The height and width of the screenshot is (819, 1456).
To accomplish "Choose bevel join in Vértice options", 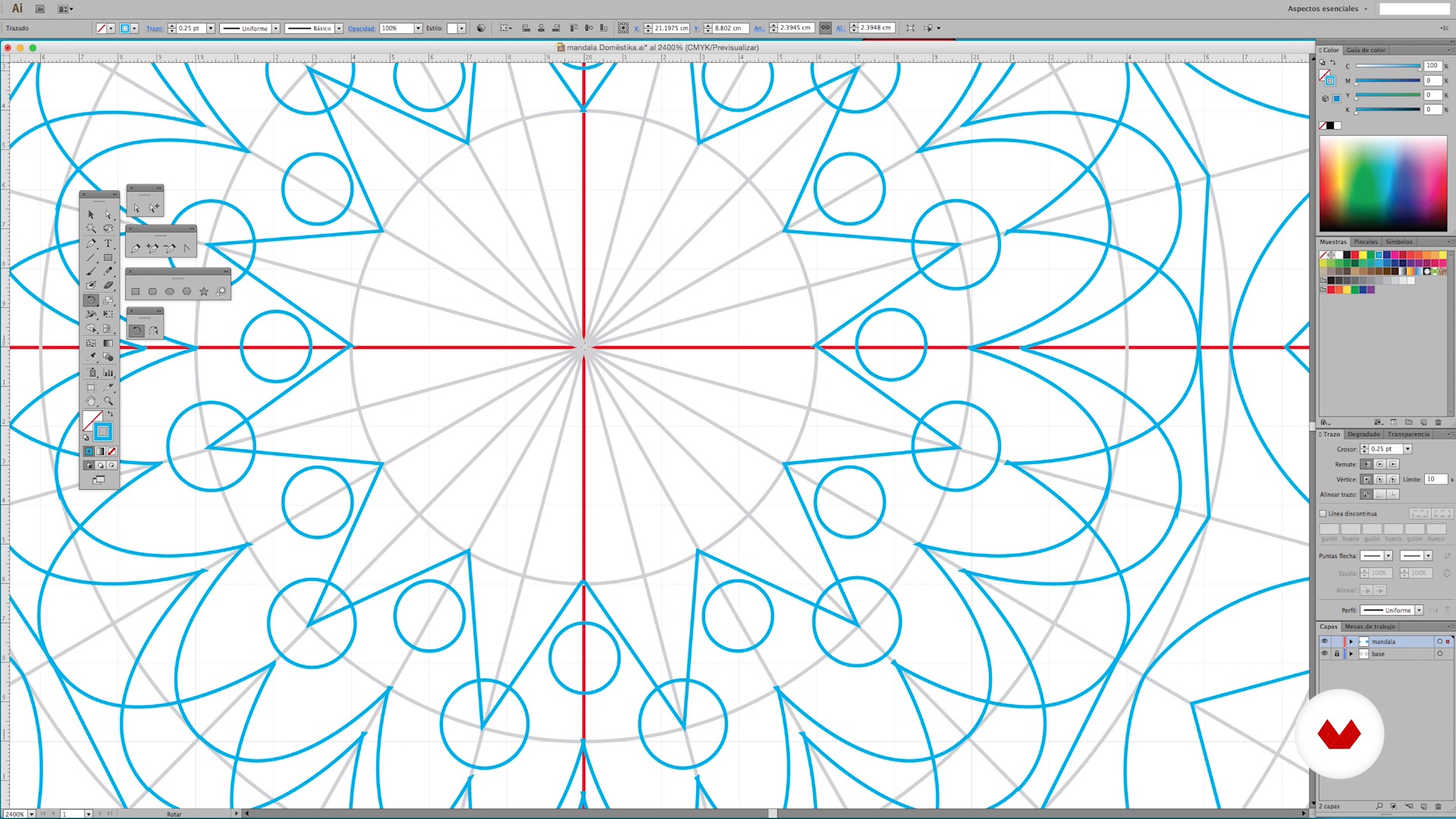I will [1393, 479].
